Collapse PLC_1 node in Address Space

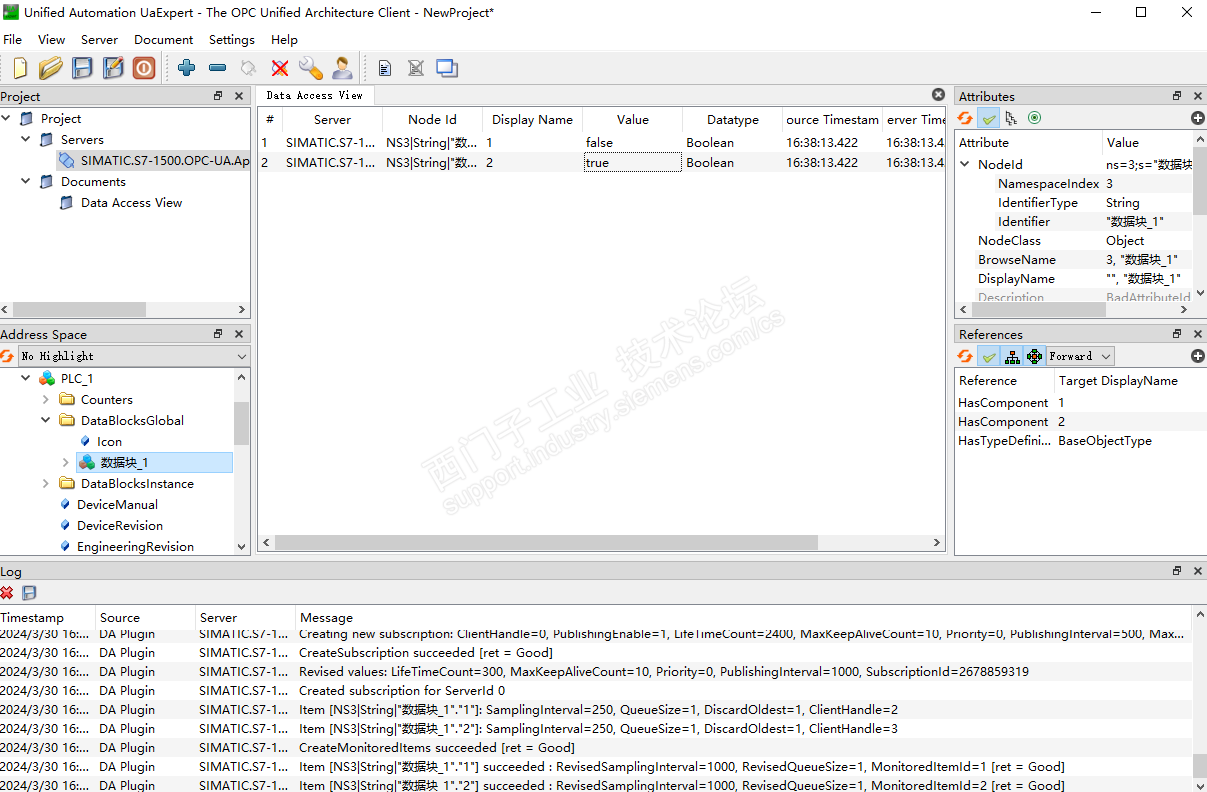[x=26, y=379]
